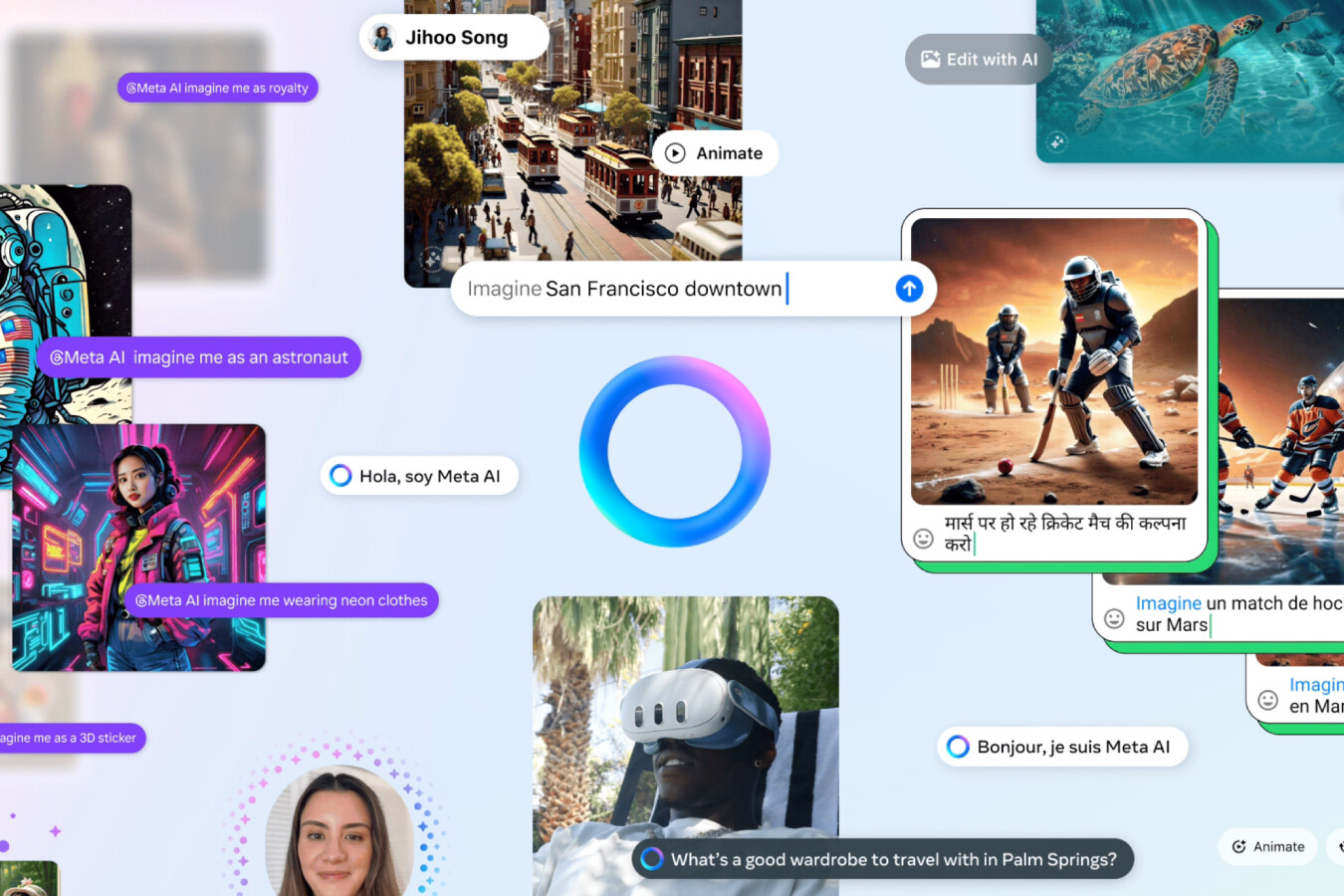Click the smiley icon beside the French Mars prompt

coord(1114,618)
